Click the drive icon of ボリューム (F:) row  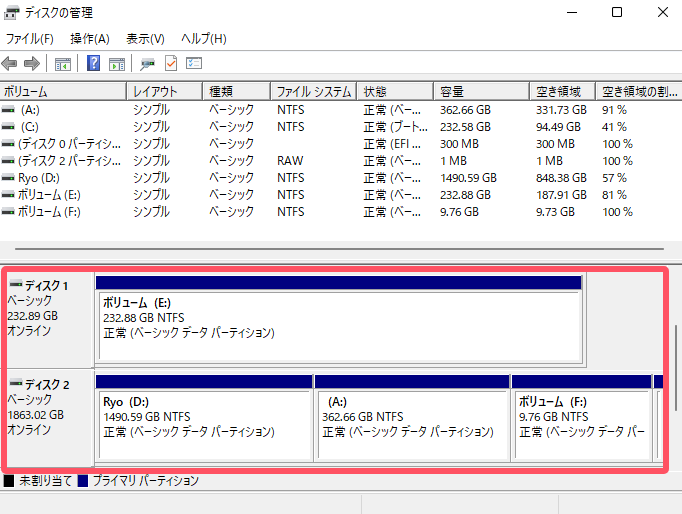pos(8,212)
